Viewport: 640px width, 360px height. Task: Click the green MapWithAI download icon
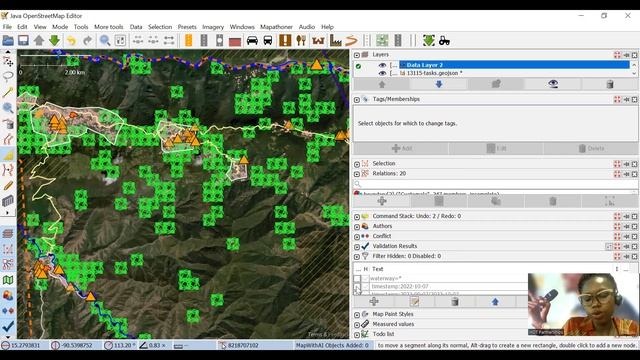point(429,40)
